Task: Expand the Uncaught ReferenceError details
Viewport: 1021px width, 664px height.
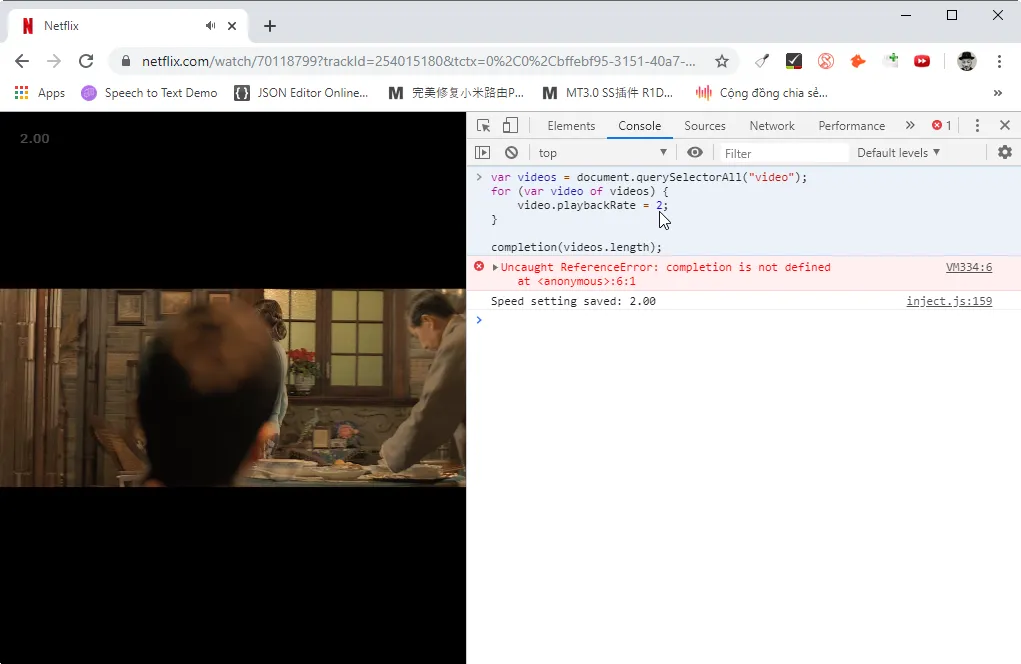Action: point(496,268)
